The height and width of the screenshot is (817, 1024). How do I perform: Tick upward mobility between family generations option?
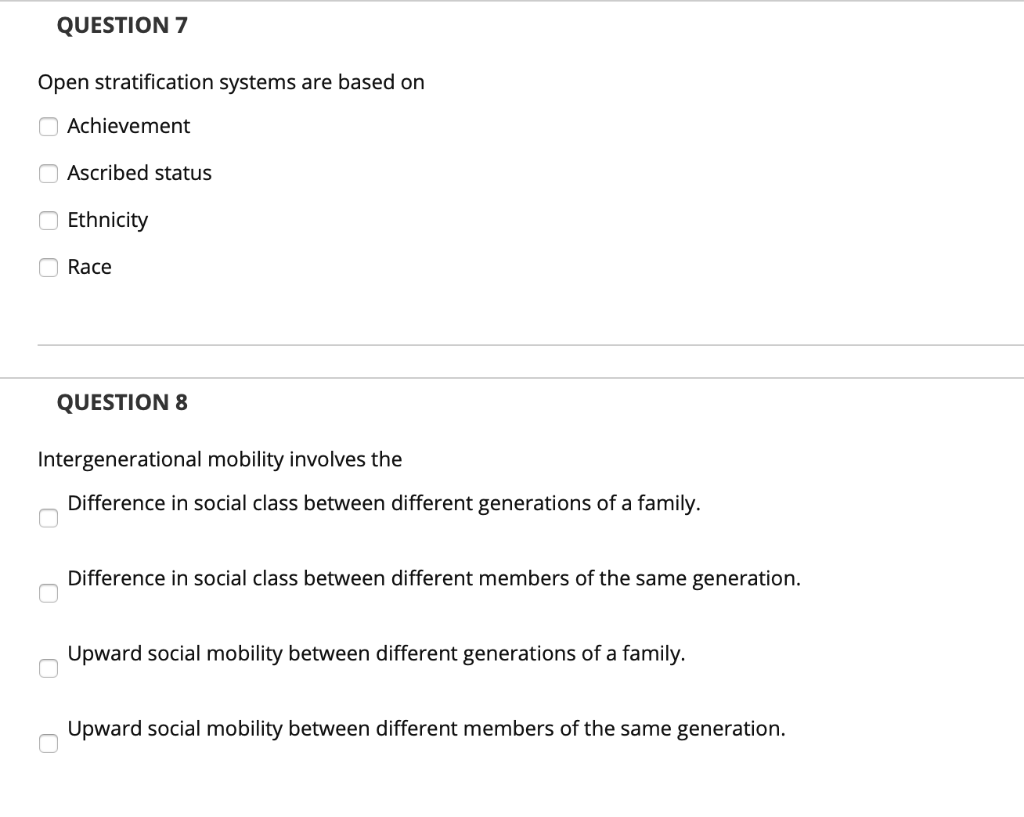(48, 667)
